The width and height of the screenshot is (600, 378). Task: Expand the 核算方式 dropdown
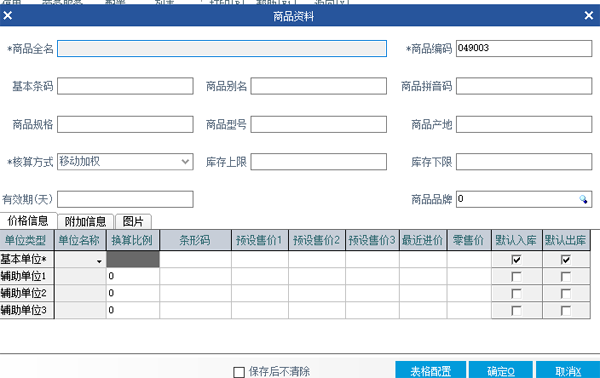185,161
